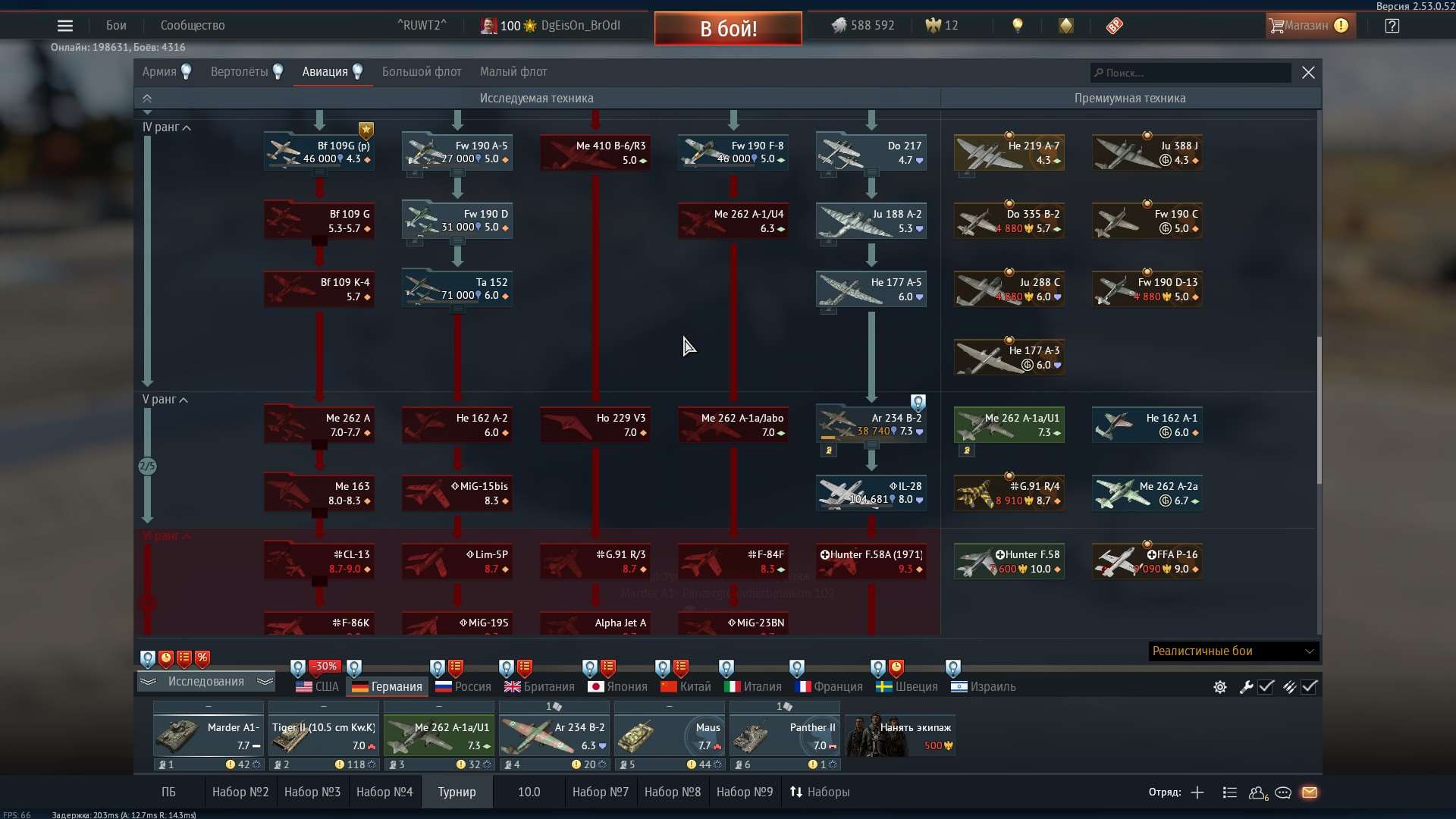Open the hamburger menu in the top left corner

pyautogui.click(x=65, y=25)
